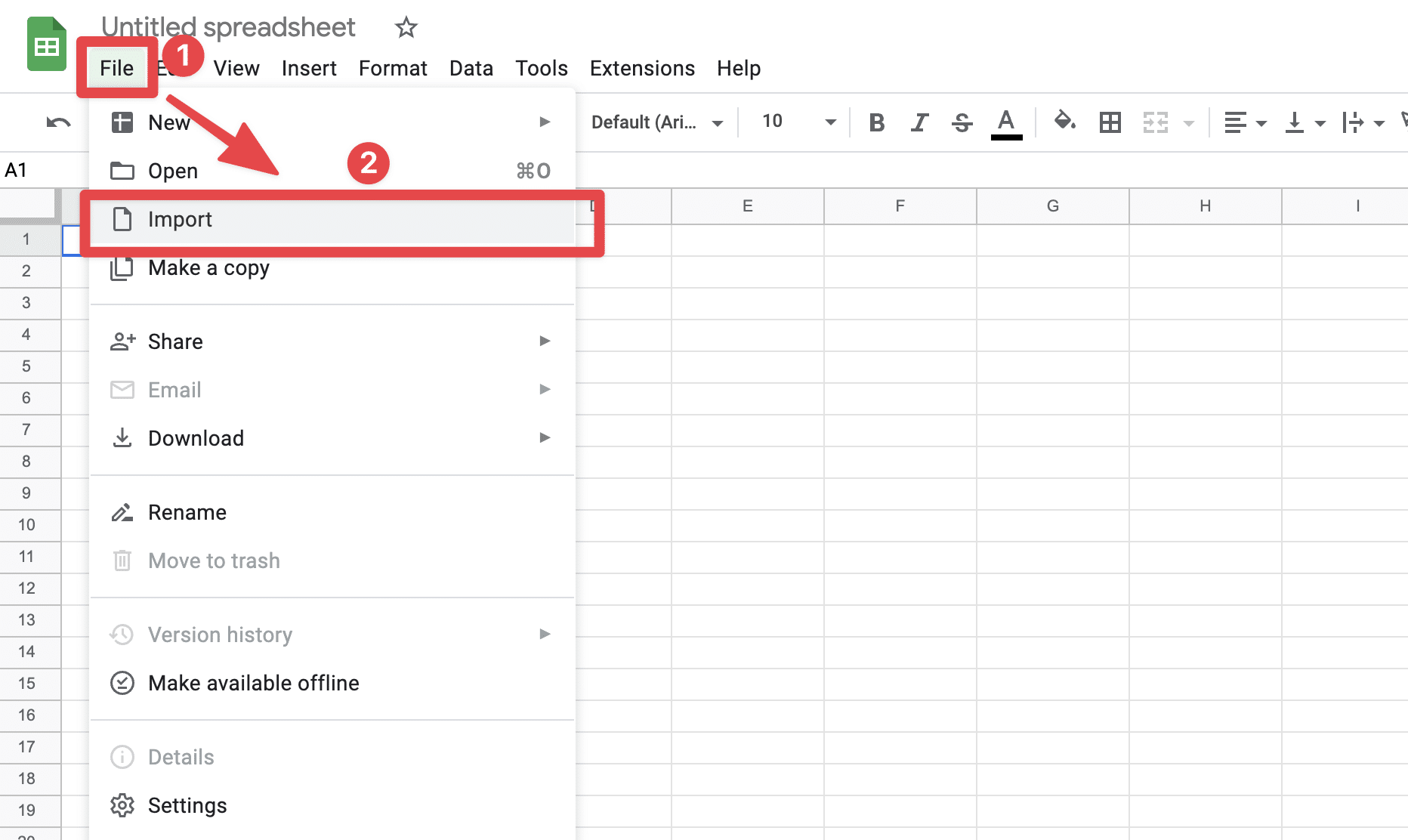Toggle italic formatting

tap(919, 122)
